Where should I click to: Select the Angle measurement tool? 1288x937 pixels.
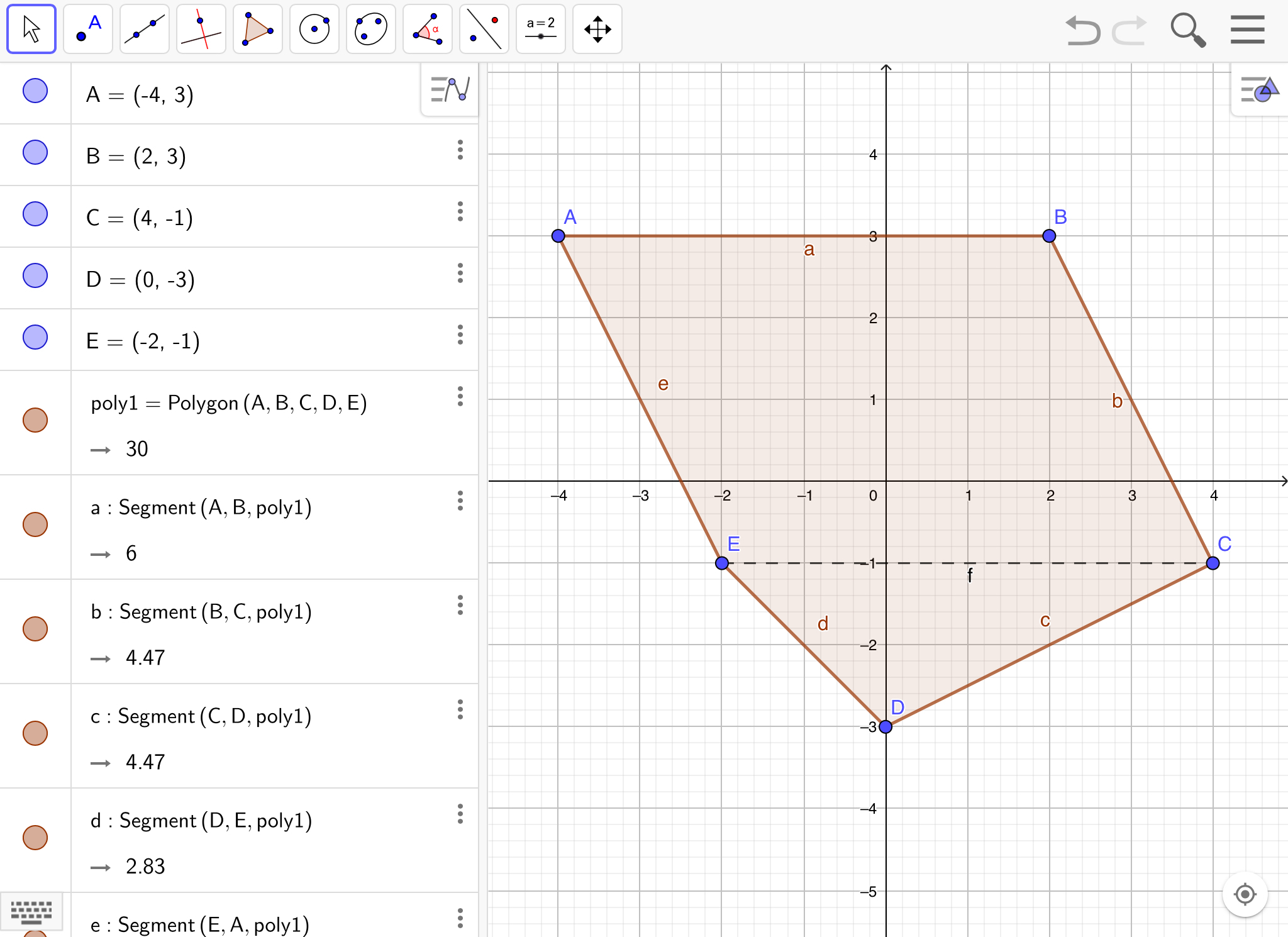[428, 29]
